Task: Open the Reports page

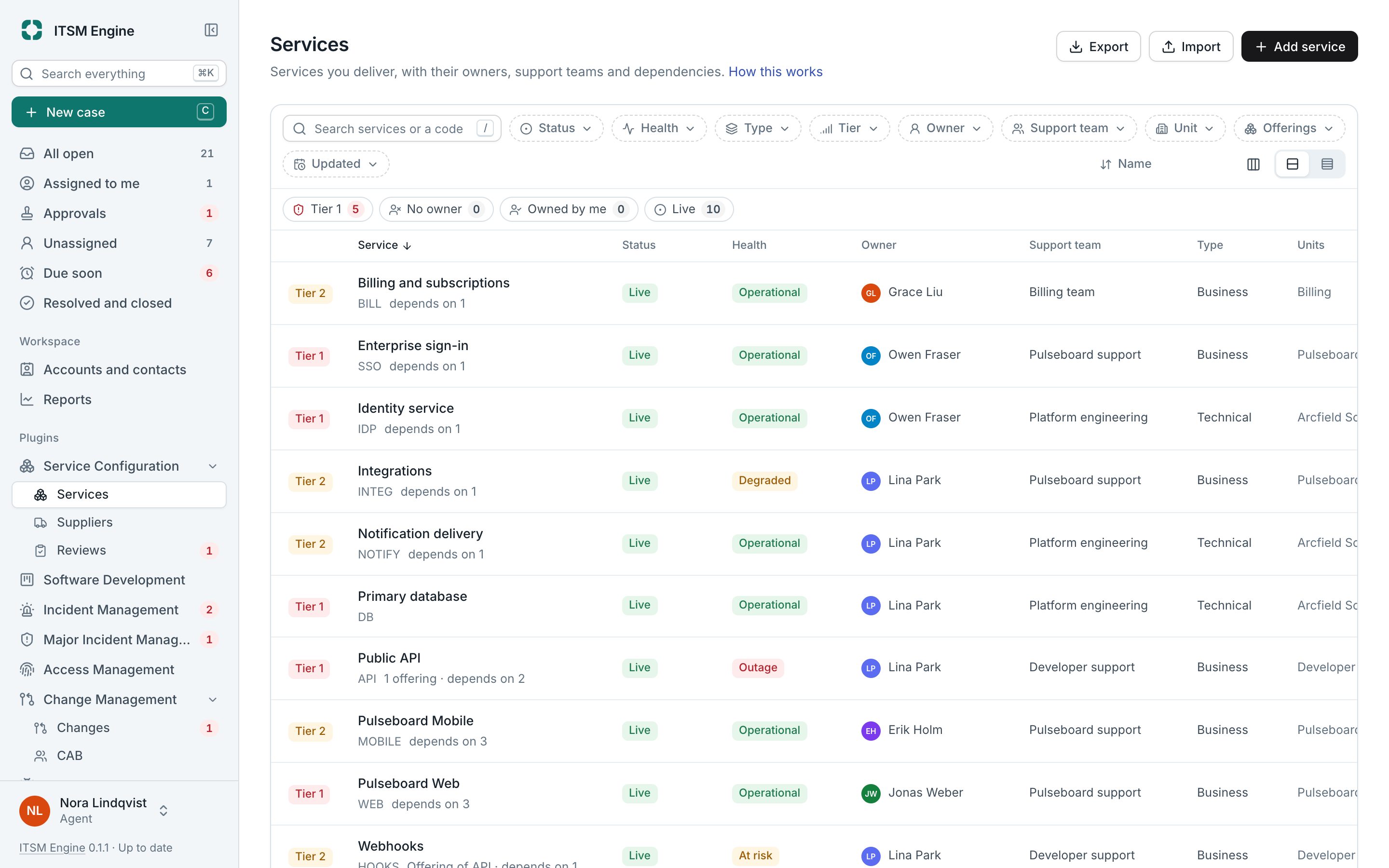Action: (x=119, y=400)
